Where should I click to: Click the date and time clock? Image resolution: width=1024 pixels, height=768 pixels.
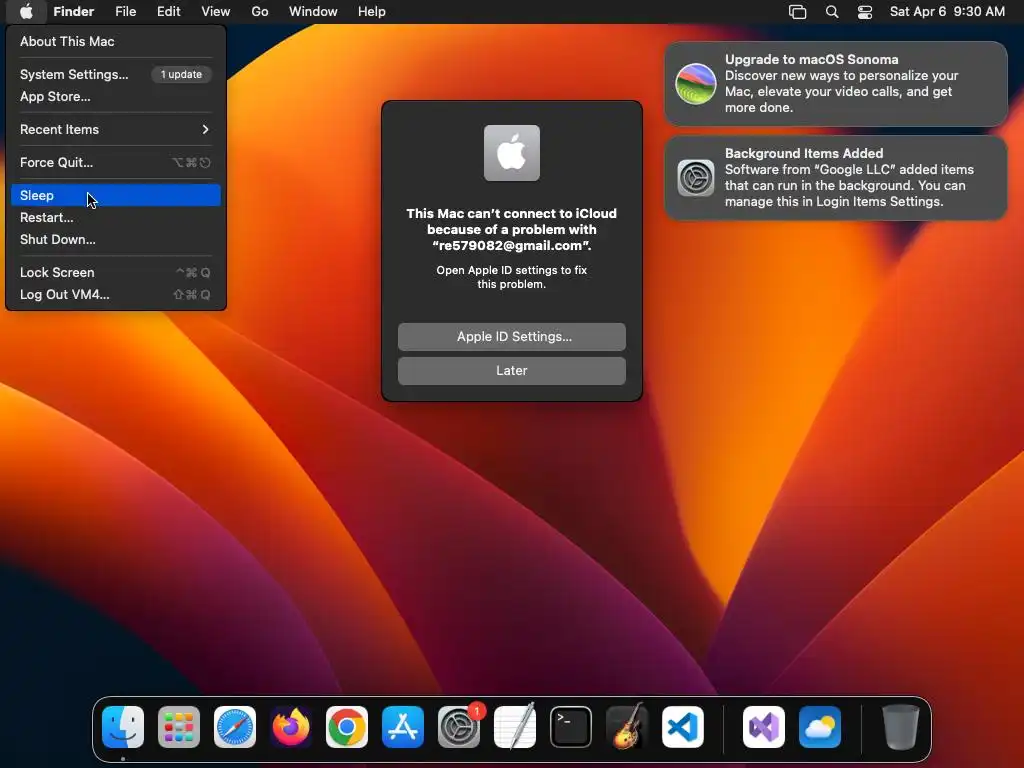pos(947,12)
